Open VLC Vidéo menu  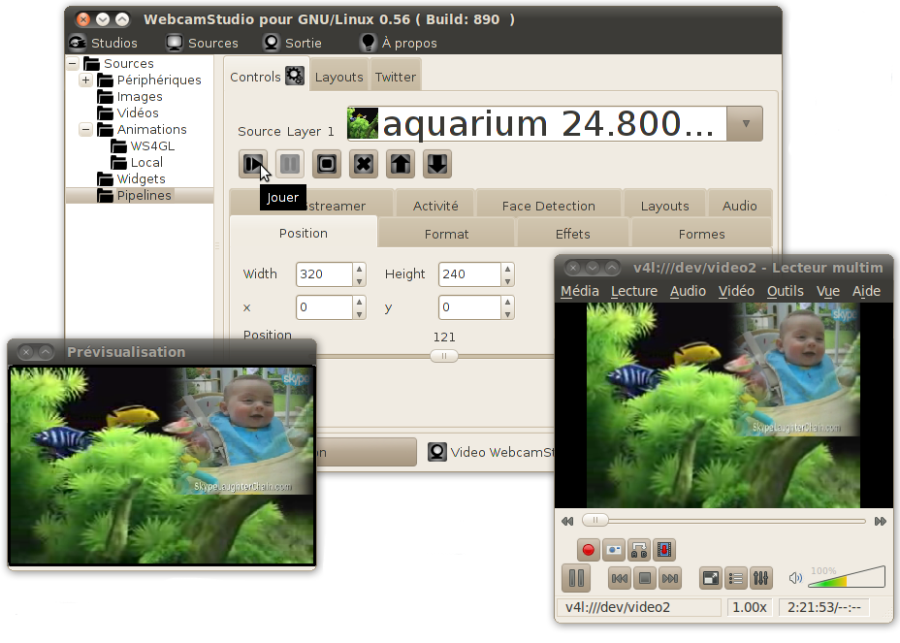(736, 291)
